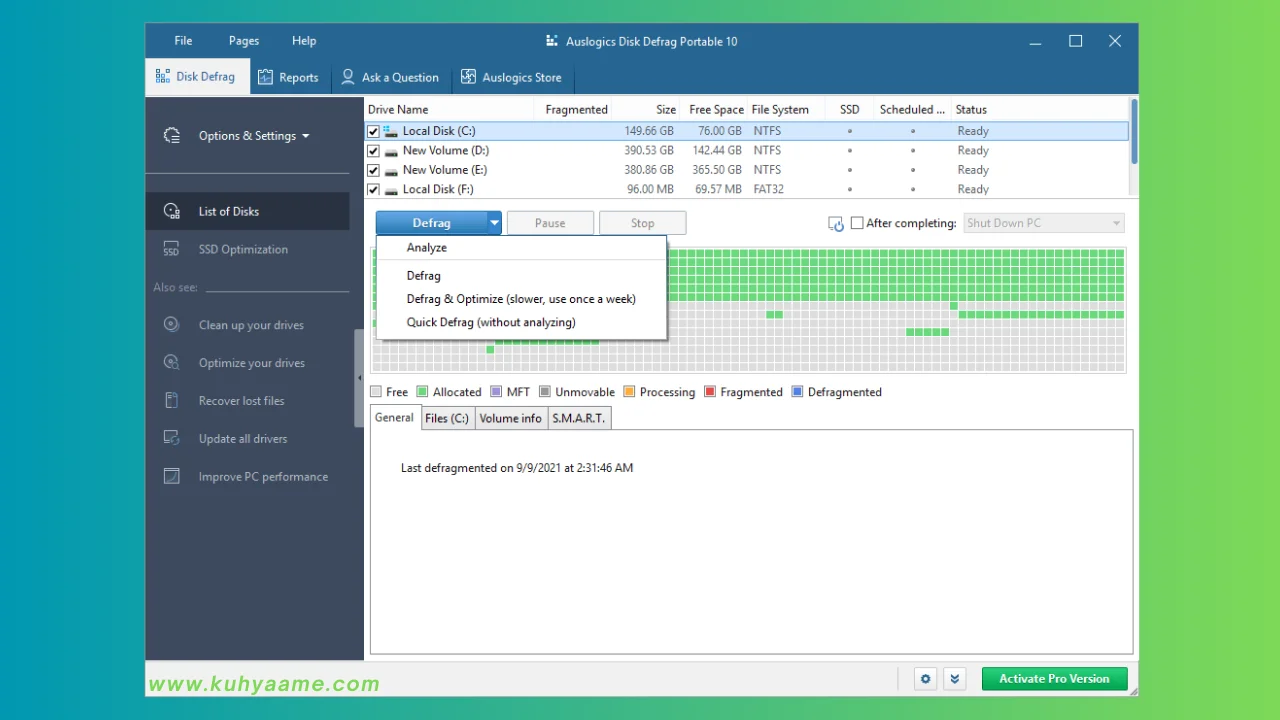
Task: Click the main Defrag button
Action: click(x=431, y=223)
